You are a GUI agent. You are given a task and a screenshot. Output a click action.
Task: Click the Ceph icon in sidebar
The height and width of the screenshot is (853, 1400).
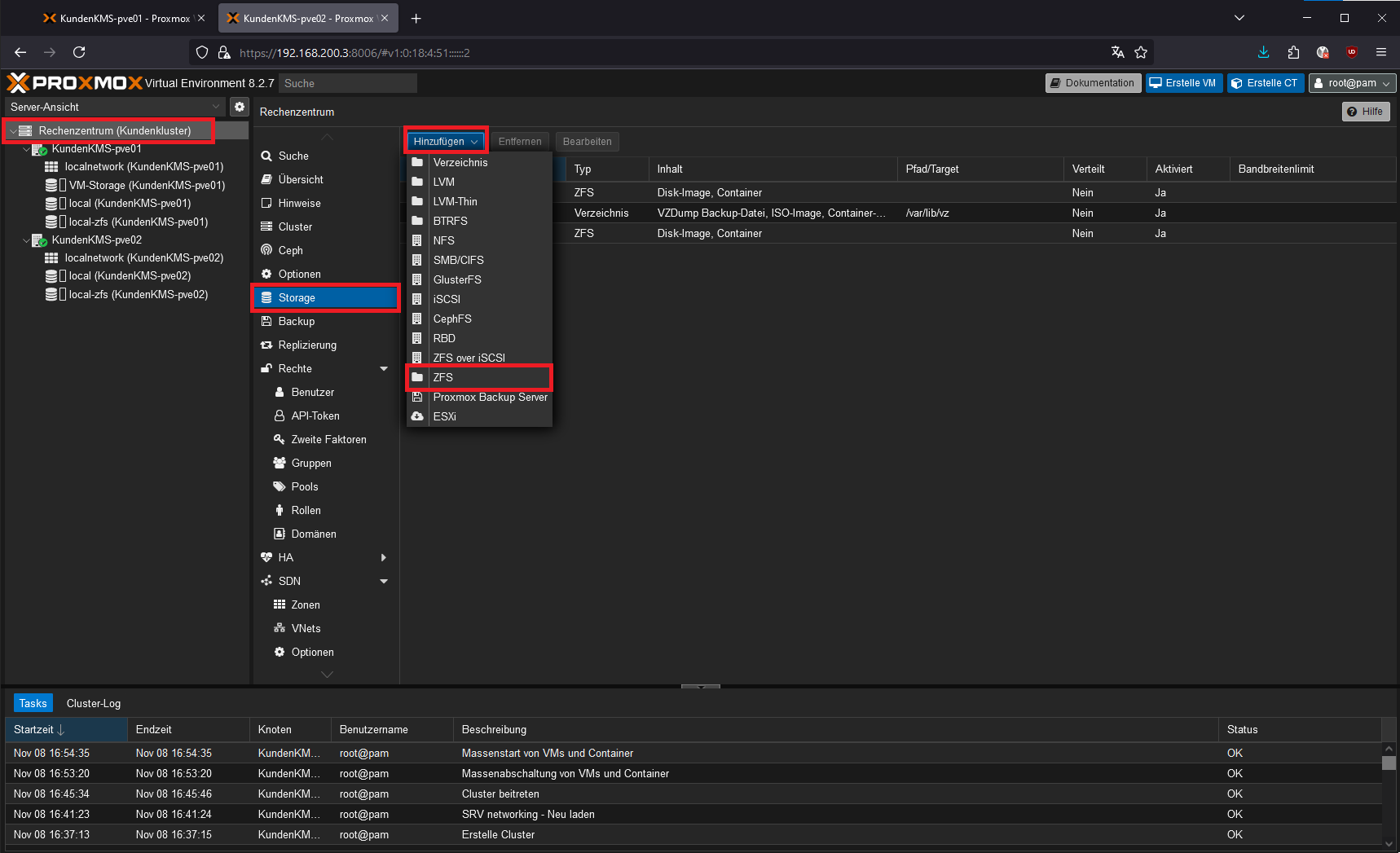pyautogui.click(x=266, y=250)
